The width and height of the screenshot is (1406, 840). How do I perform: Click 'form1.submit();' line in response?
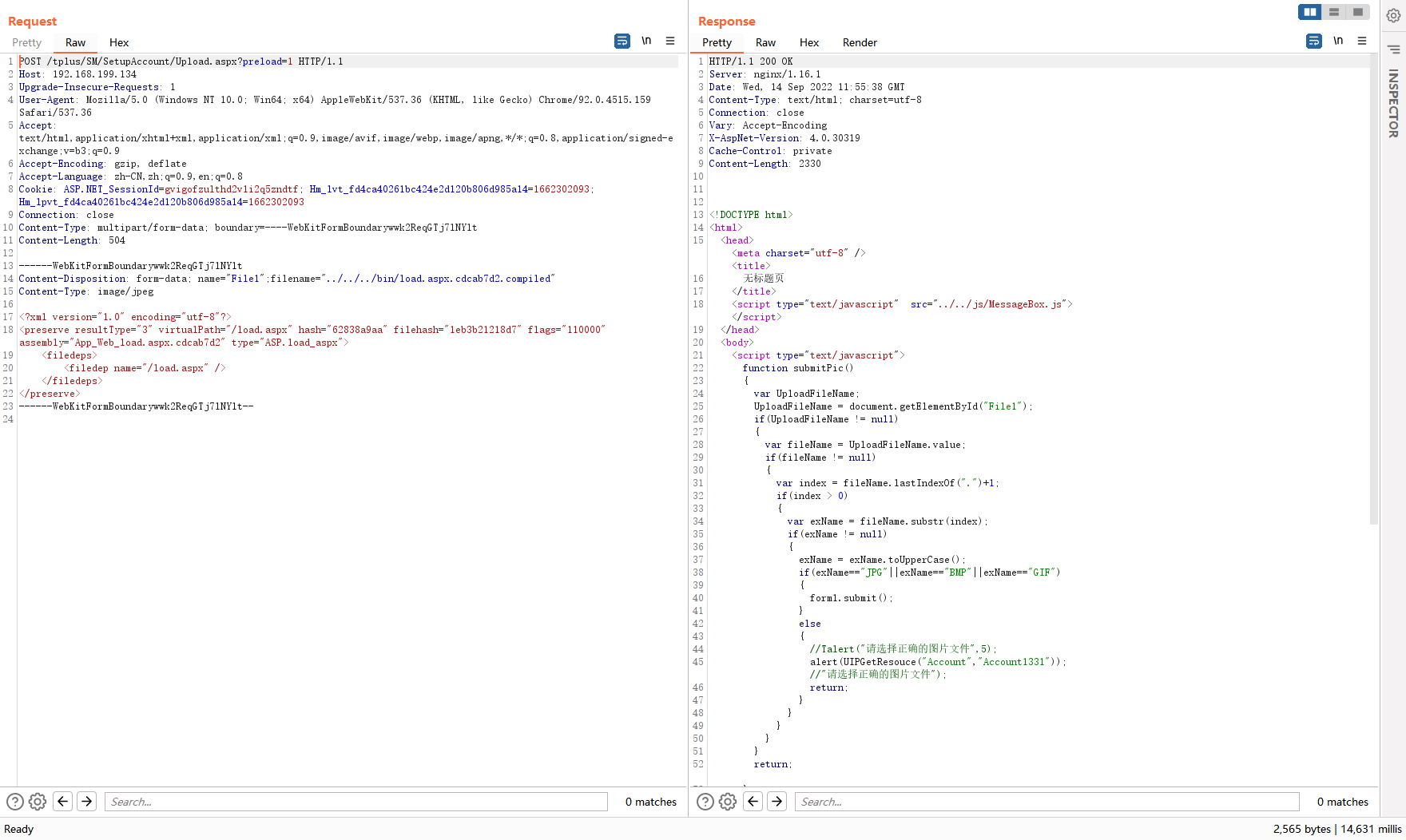pos(851,598)
